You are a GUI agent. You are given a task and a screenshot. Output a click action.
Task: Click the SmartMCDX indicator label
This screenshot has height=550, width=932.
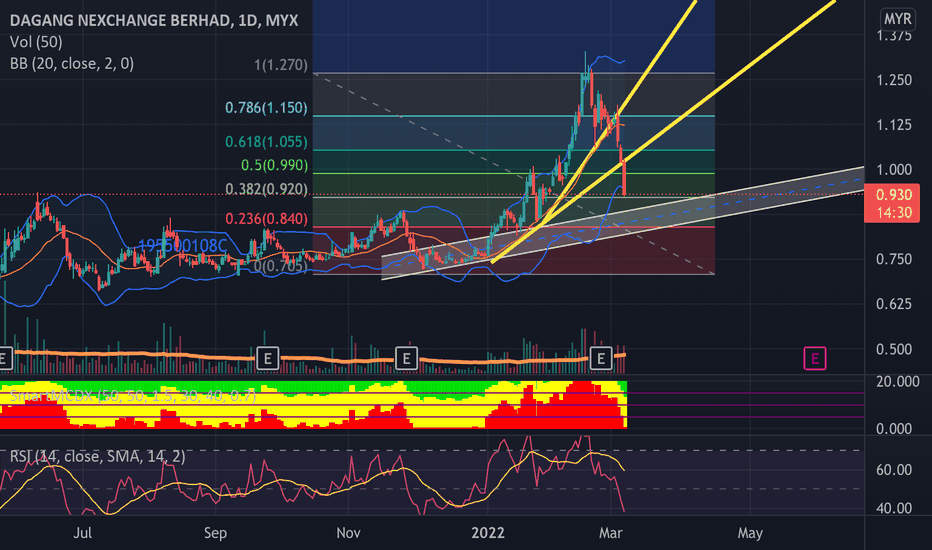133,395
